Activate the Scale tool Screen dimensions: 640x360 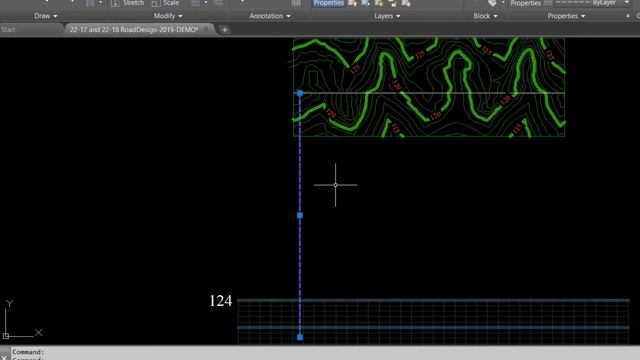165,3
